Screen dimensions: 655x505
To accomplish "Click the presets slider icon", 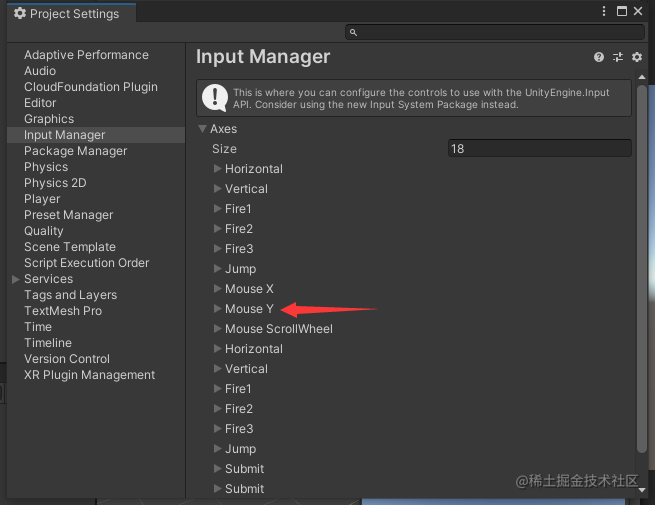I will coord(618,58).
